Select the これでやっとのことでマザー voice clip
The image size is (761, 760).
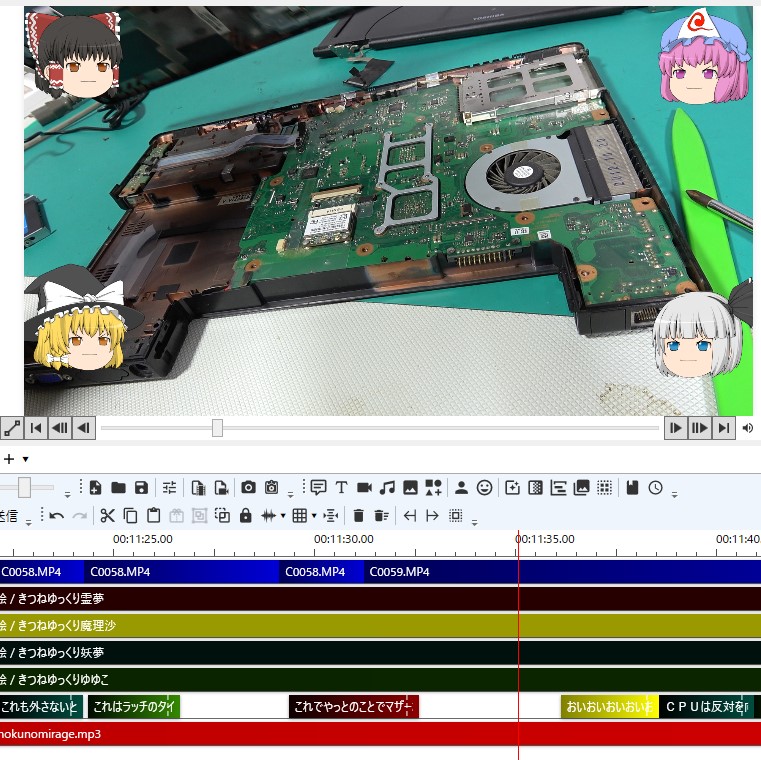[354, 707]
